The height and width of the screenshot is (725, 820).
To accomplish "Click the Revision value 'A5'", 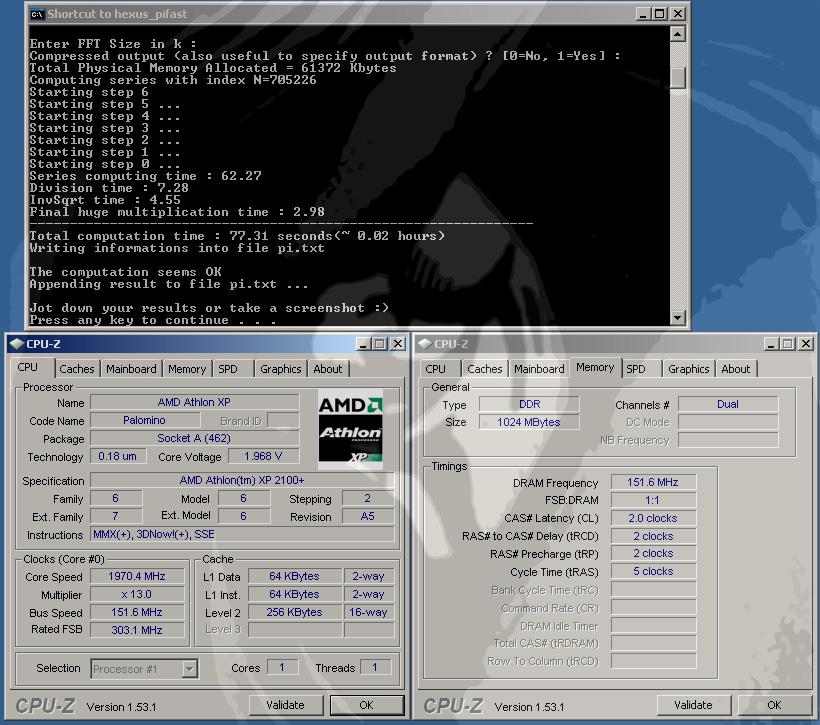I will click(368, 516).
